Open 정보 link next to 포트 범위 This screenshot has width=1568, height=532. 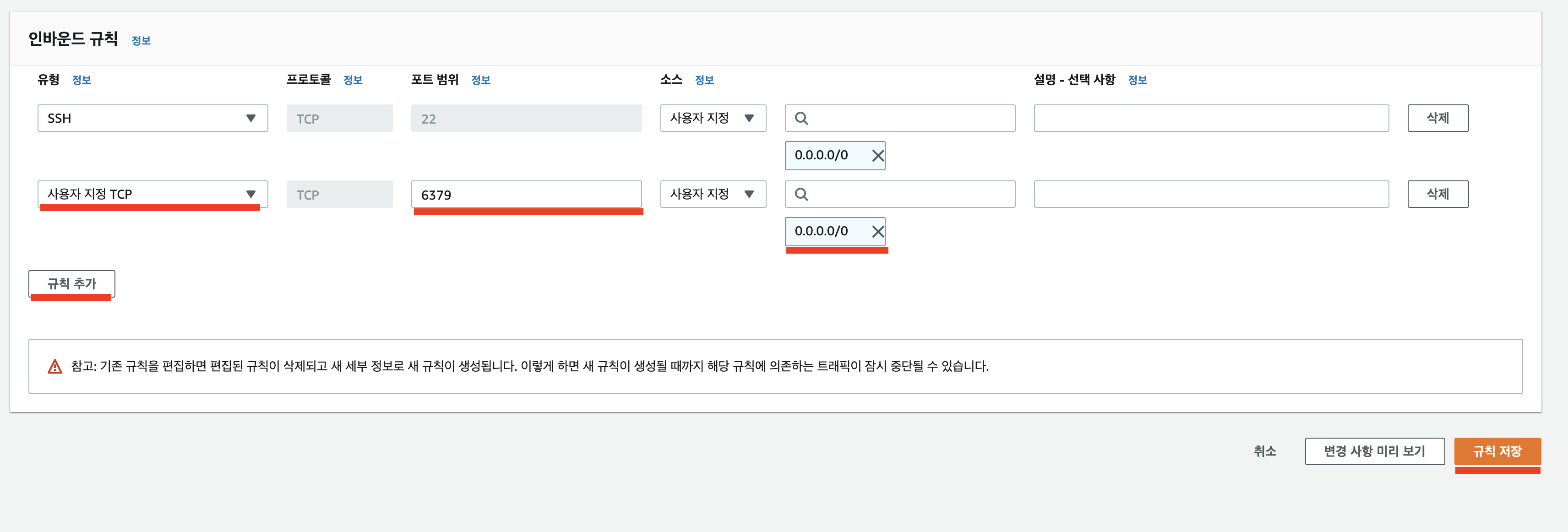(x=480, y=80)
